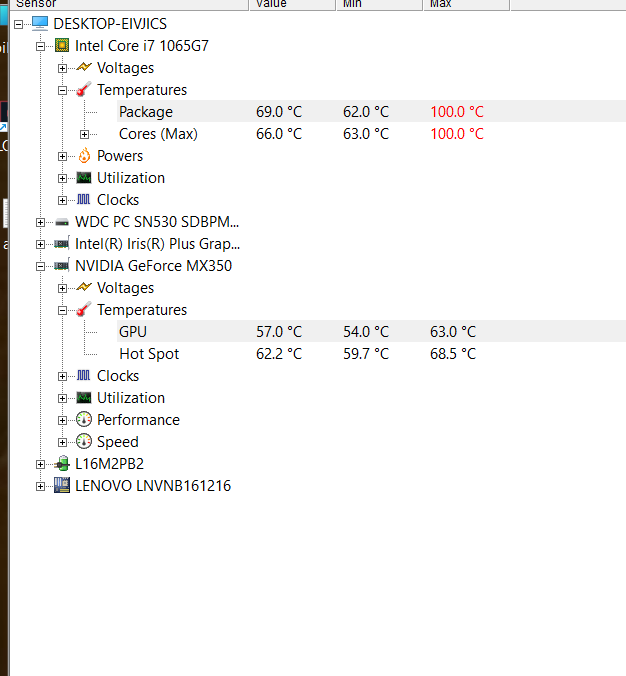Screen dimensions: 626x676
Task: Expand the CPU Utilization node
Action: coord(63,178)
